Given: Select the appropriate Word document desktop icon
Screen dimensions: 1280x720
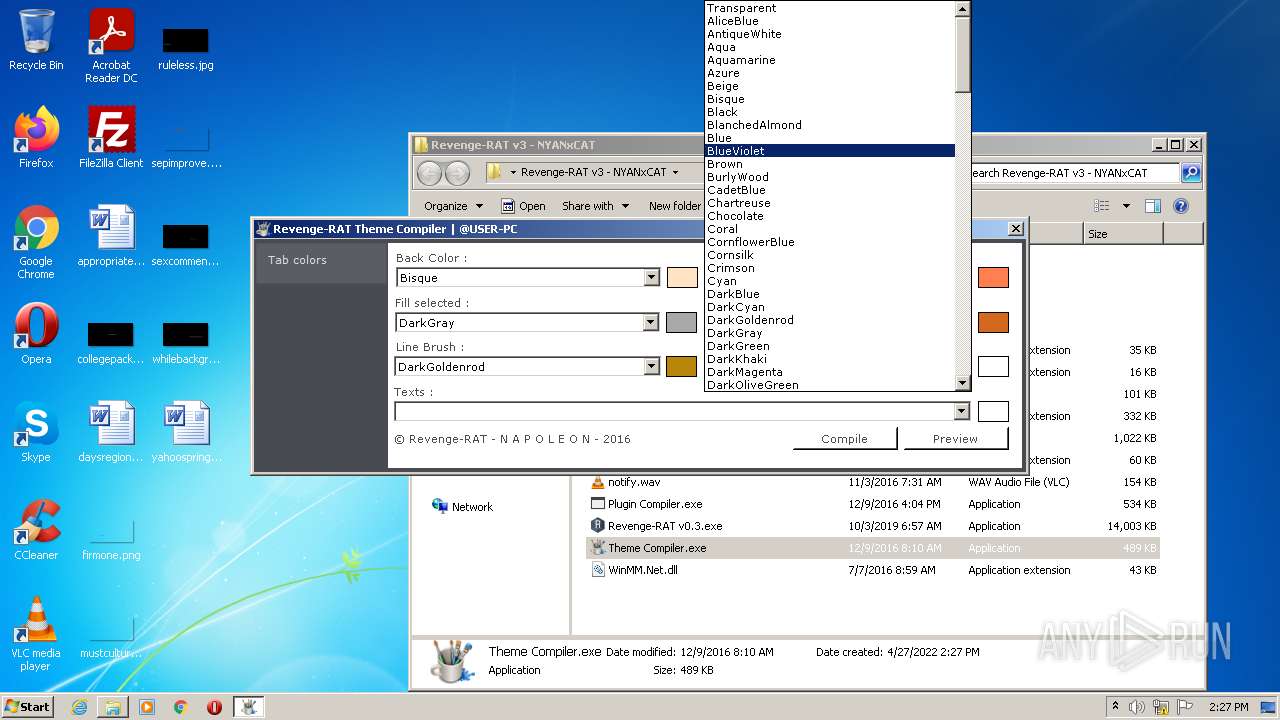Looking at the screenshot, I should 111,236.
